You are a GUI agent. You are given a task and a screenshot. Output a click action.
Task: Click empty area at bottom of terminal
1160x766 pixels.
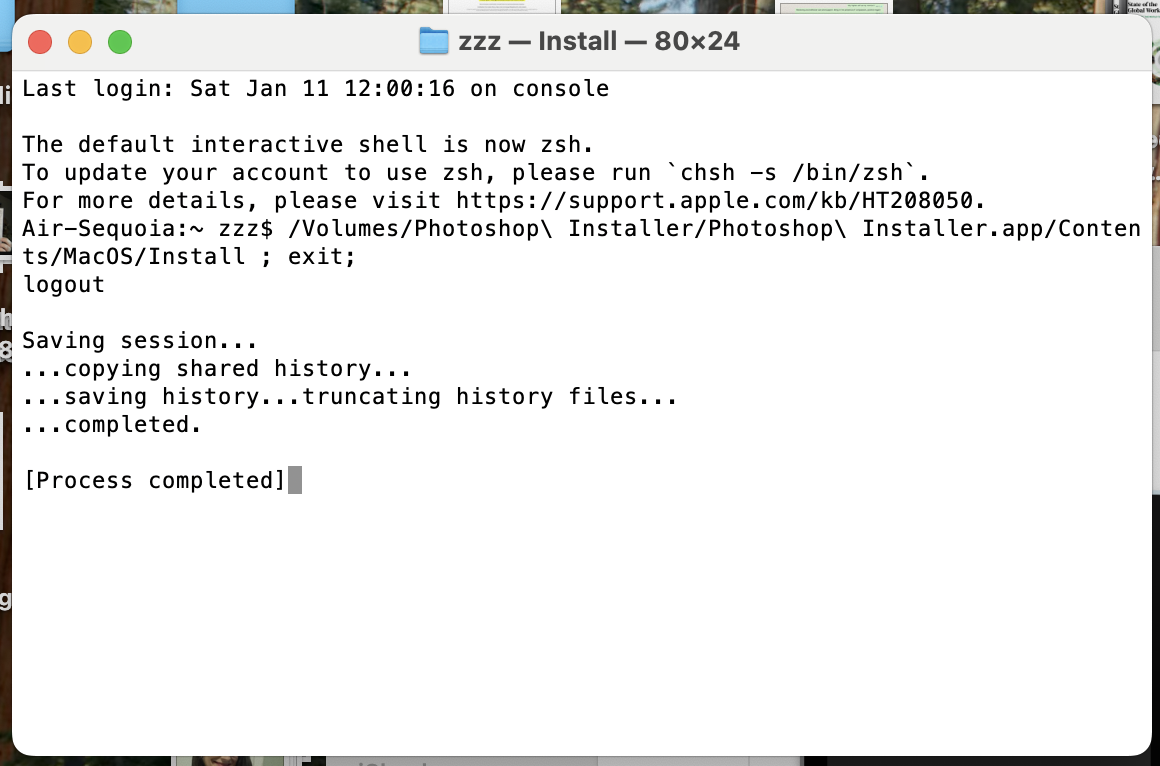(580, 650)
